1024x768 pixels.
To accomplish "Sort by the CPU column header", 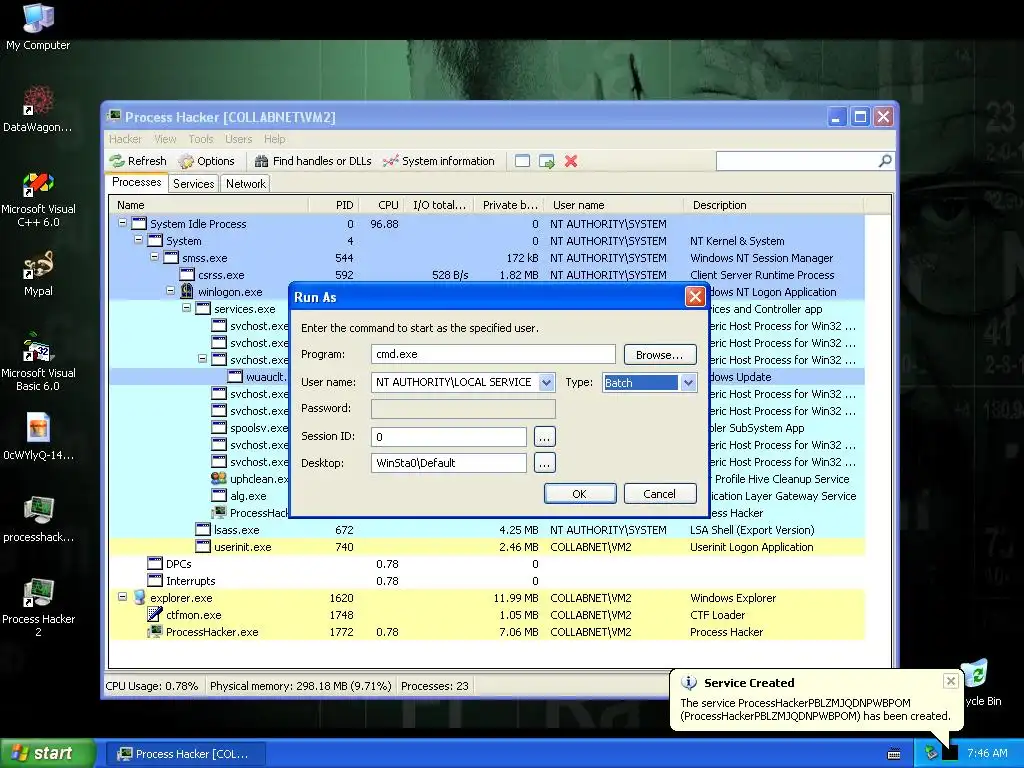I will pos(381,205).
